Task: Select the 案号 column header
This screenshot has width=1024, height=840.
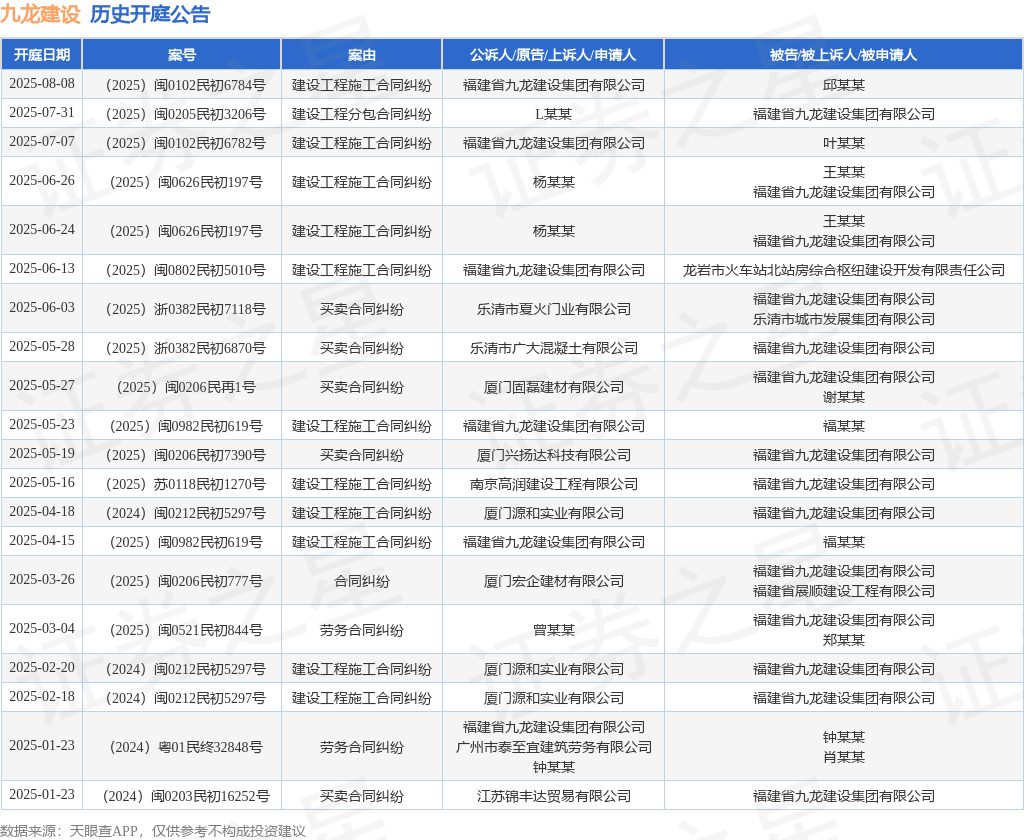Action: point(182,55)
